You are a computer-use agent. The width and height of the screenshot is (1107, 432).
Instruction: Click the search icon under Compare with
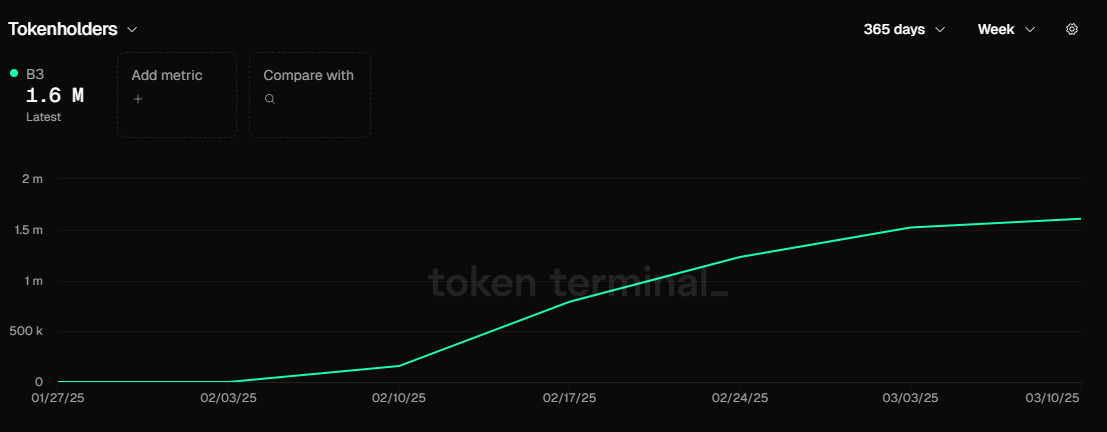tap(269, 99)
